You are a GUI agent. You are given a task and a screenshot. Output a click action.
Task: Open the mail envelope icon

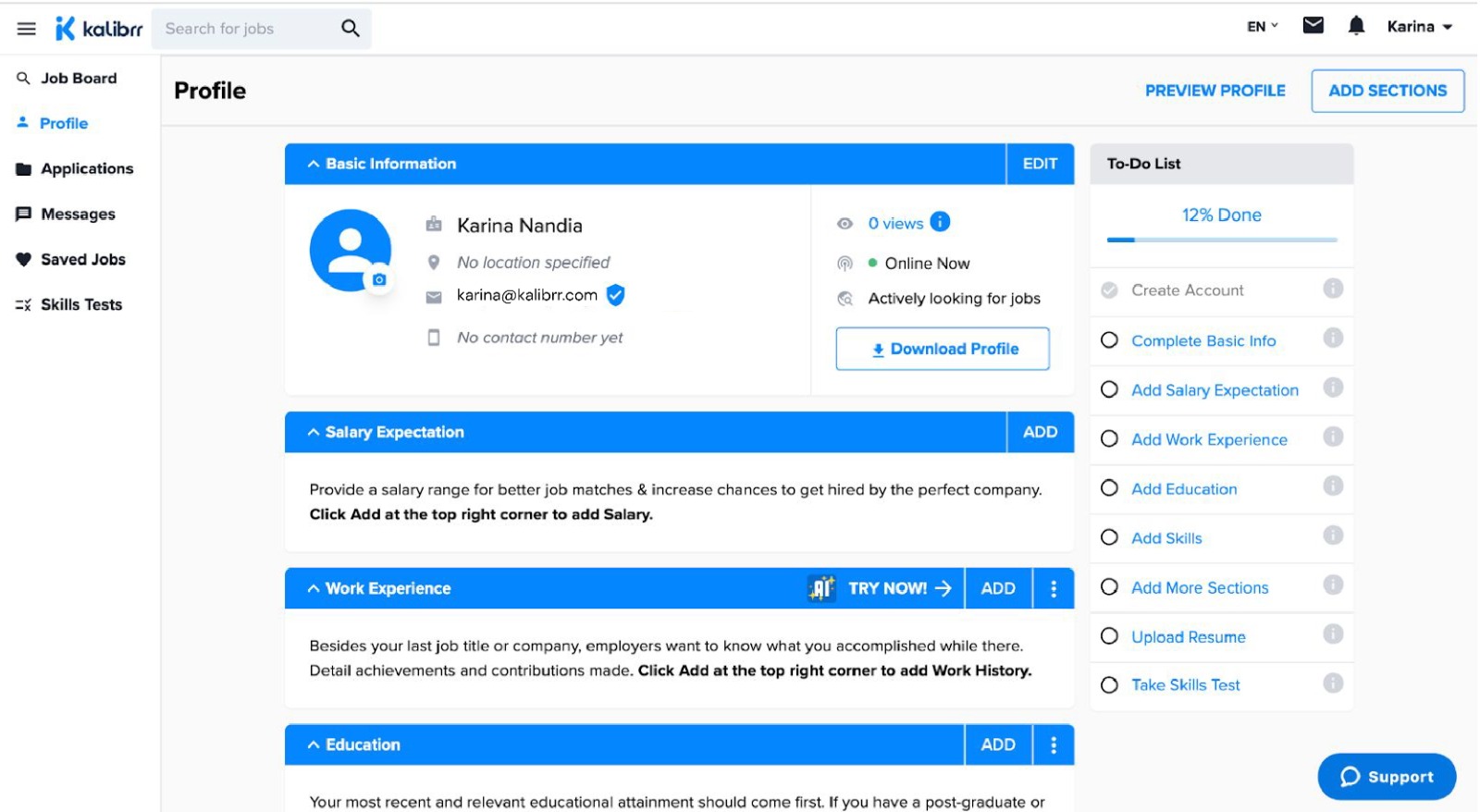coord(1313,26)
